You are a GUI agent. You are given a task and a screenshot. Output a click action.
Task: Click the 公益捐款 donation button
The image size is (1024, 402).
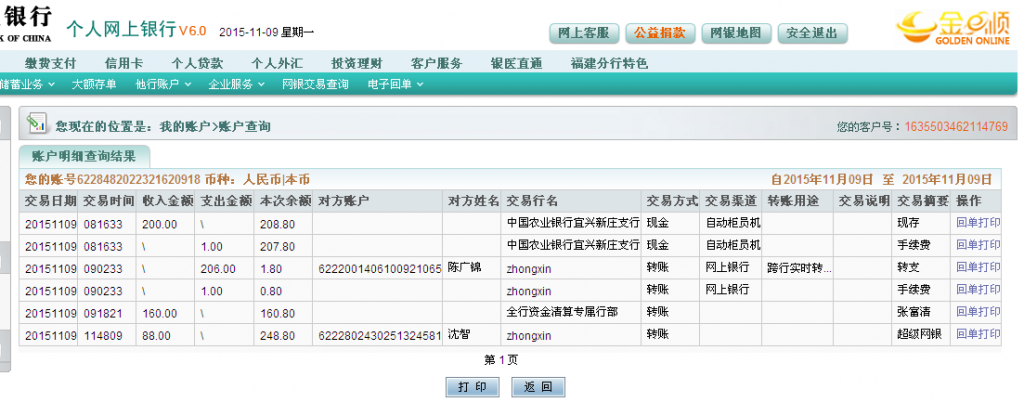(x=660, y=33)
